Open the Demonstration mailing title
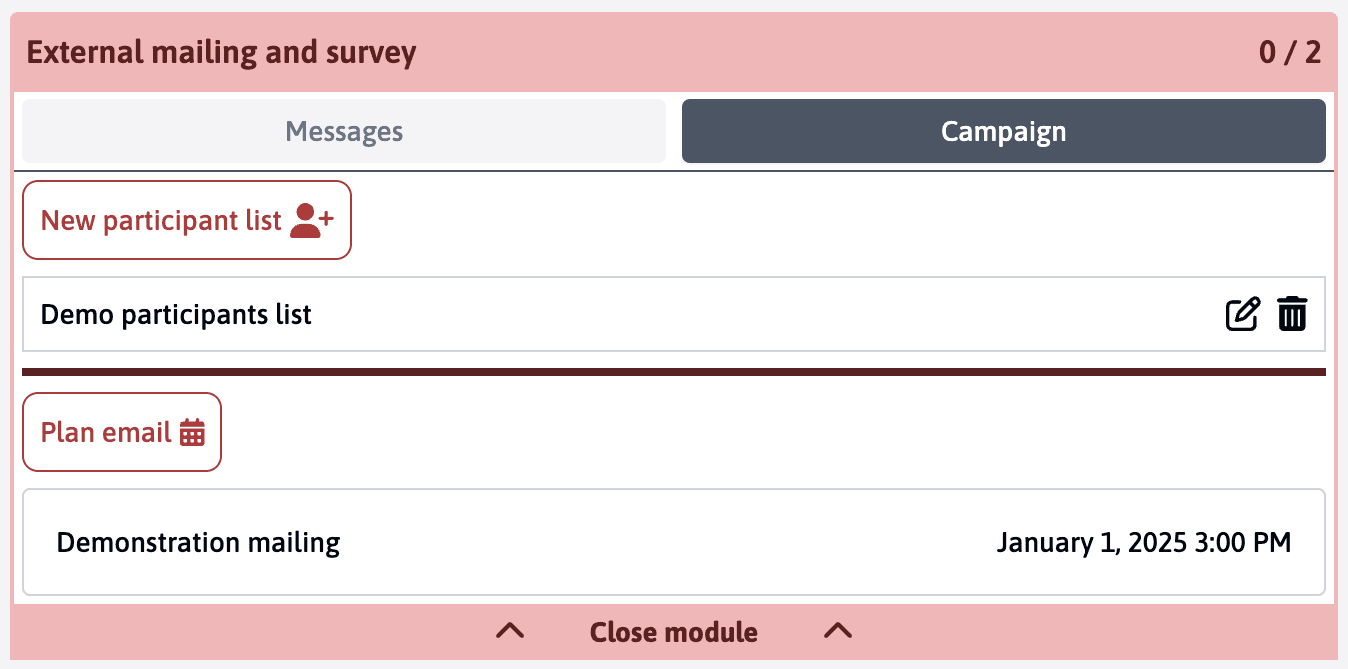 click(x=198, y=543)
